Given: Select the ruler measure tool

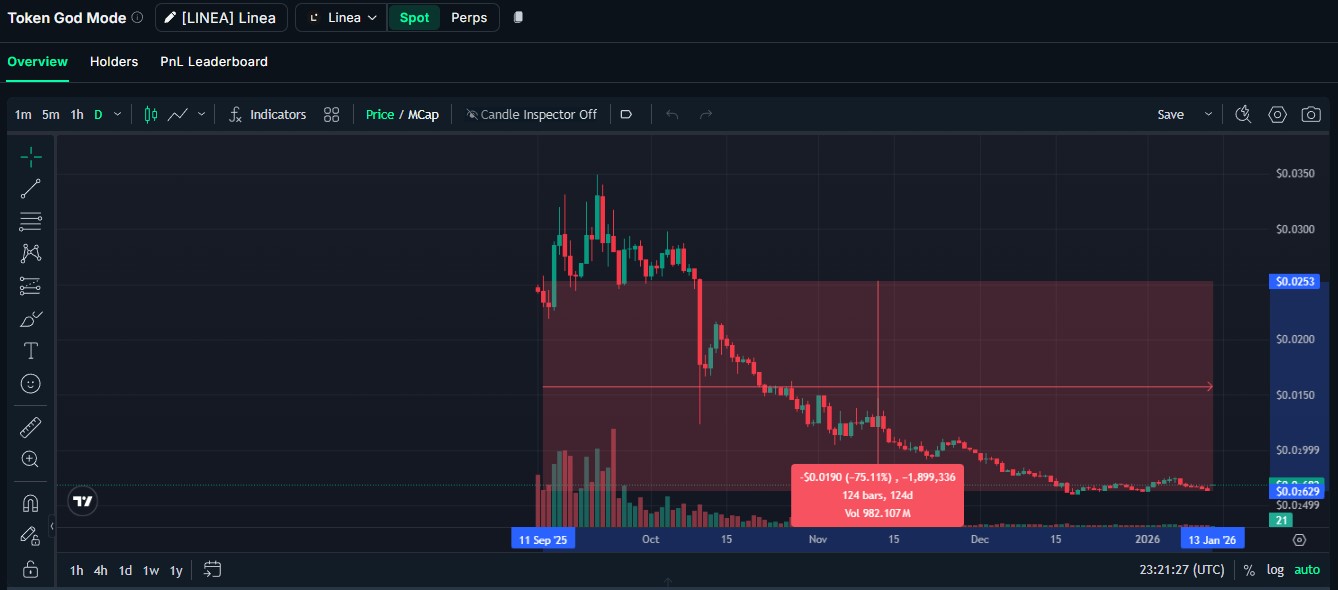Looking at the screenshot, I should [x=31, y=427].
